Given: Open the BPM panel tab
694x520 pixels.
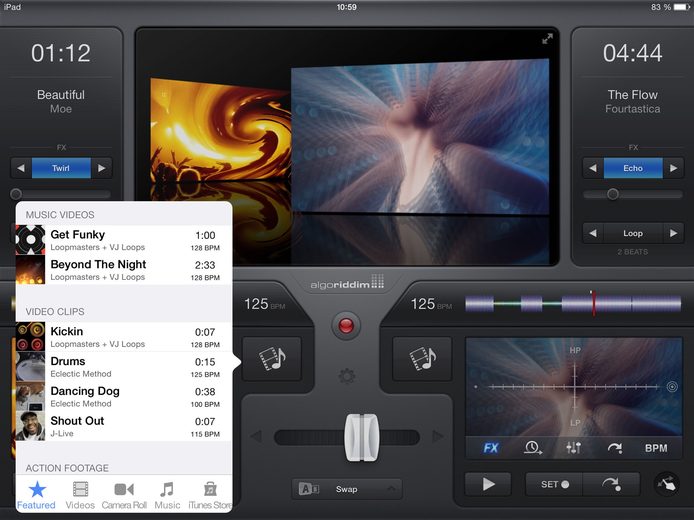Looking at the screenshot, I should (656, 448).
